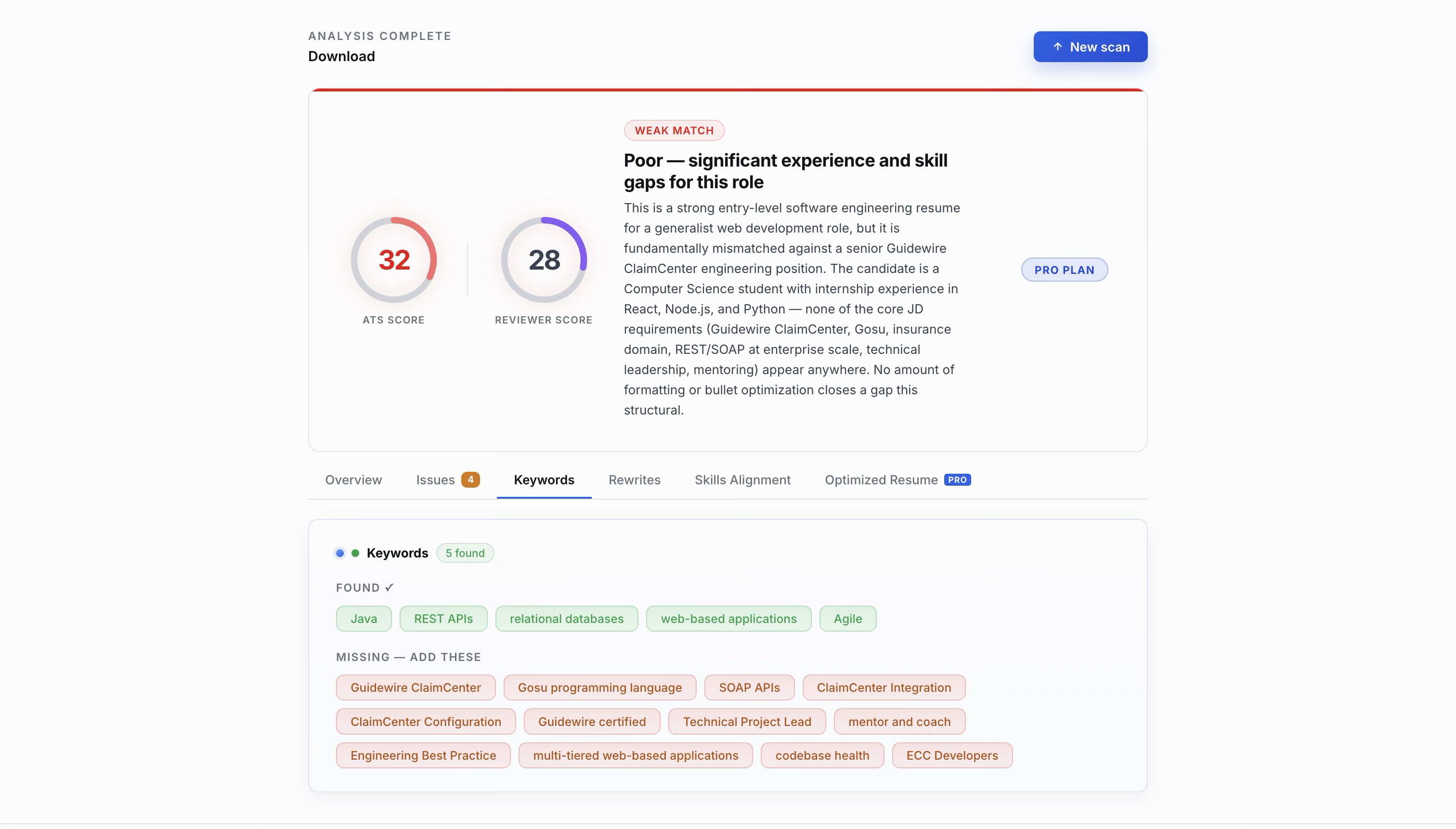Switch to the Overview tab
1456x829 pixels.
click(353, 479)
